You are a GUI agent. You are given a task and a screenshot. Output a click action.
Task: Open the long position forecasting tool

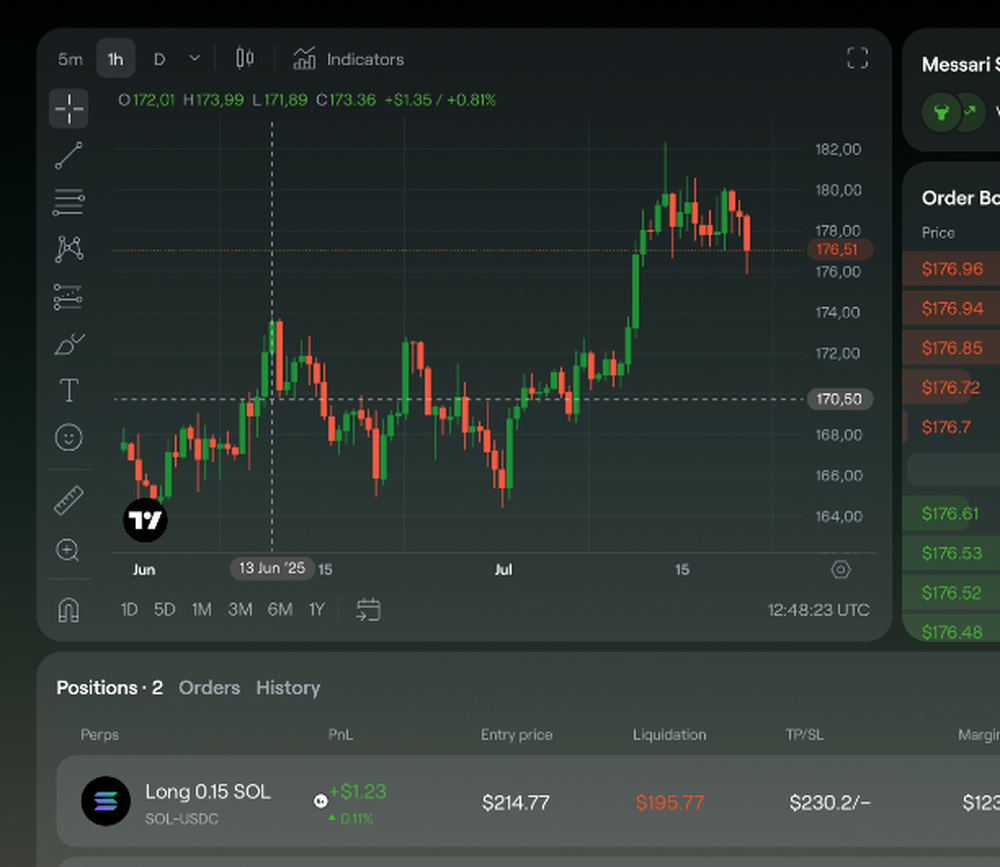(x=68, y=297)
